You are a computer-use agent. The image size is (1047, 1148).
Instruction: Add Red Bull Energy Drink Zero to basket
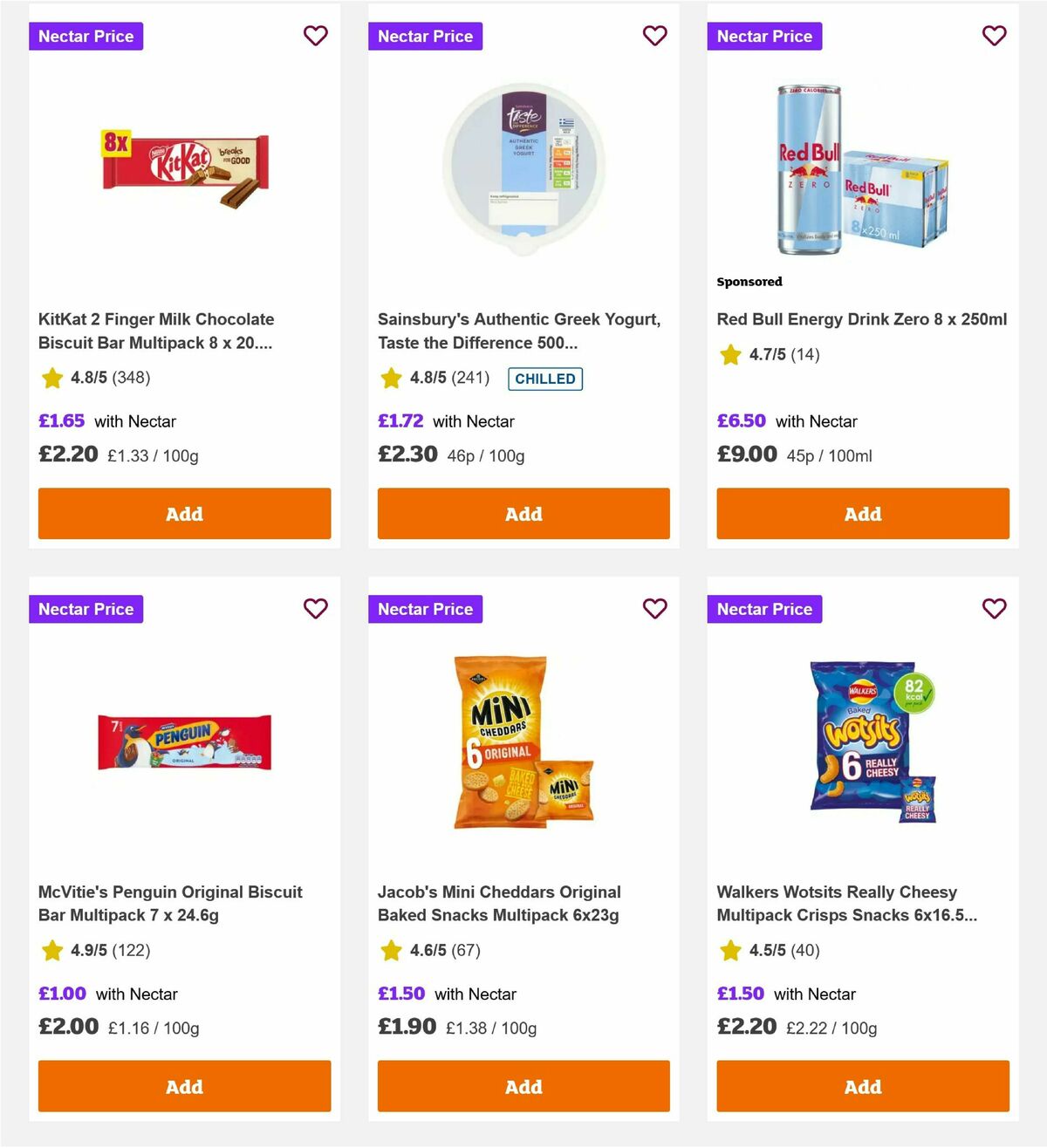(862, 514)
